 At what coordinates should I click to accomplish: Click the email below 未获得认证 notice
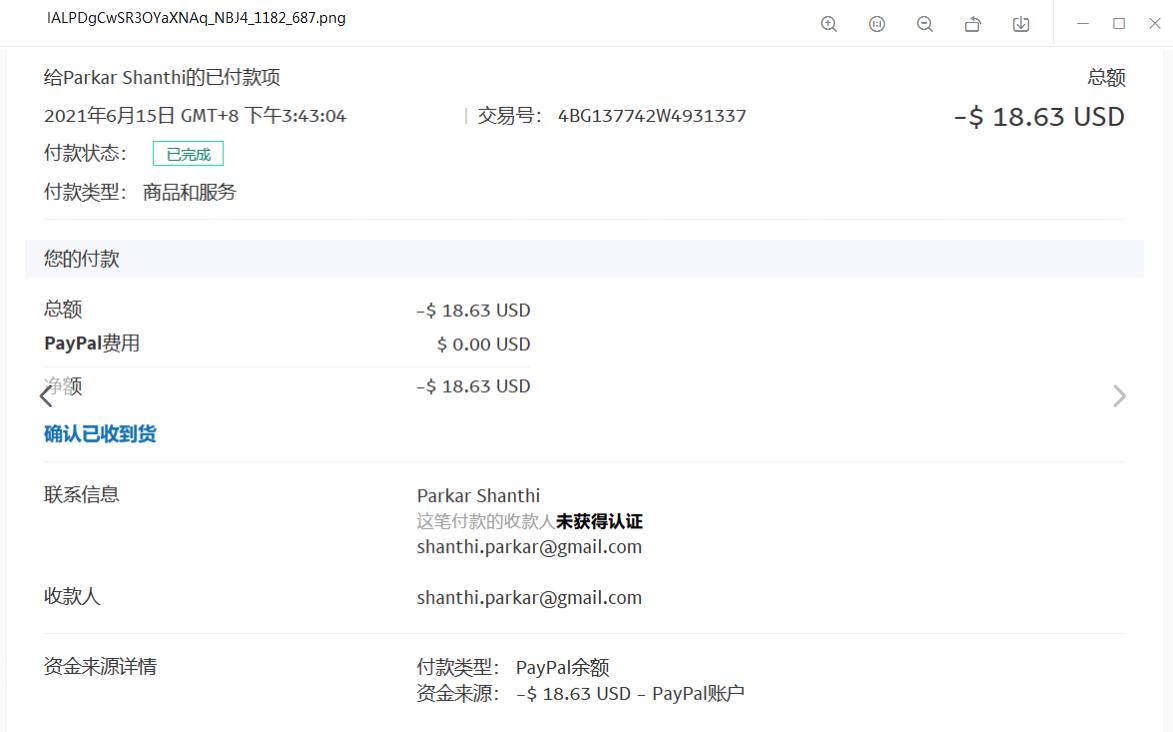coord(529,547)
